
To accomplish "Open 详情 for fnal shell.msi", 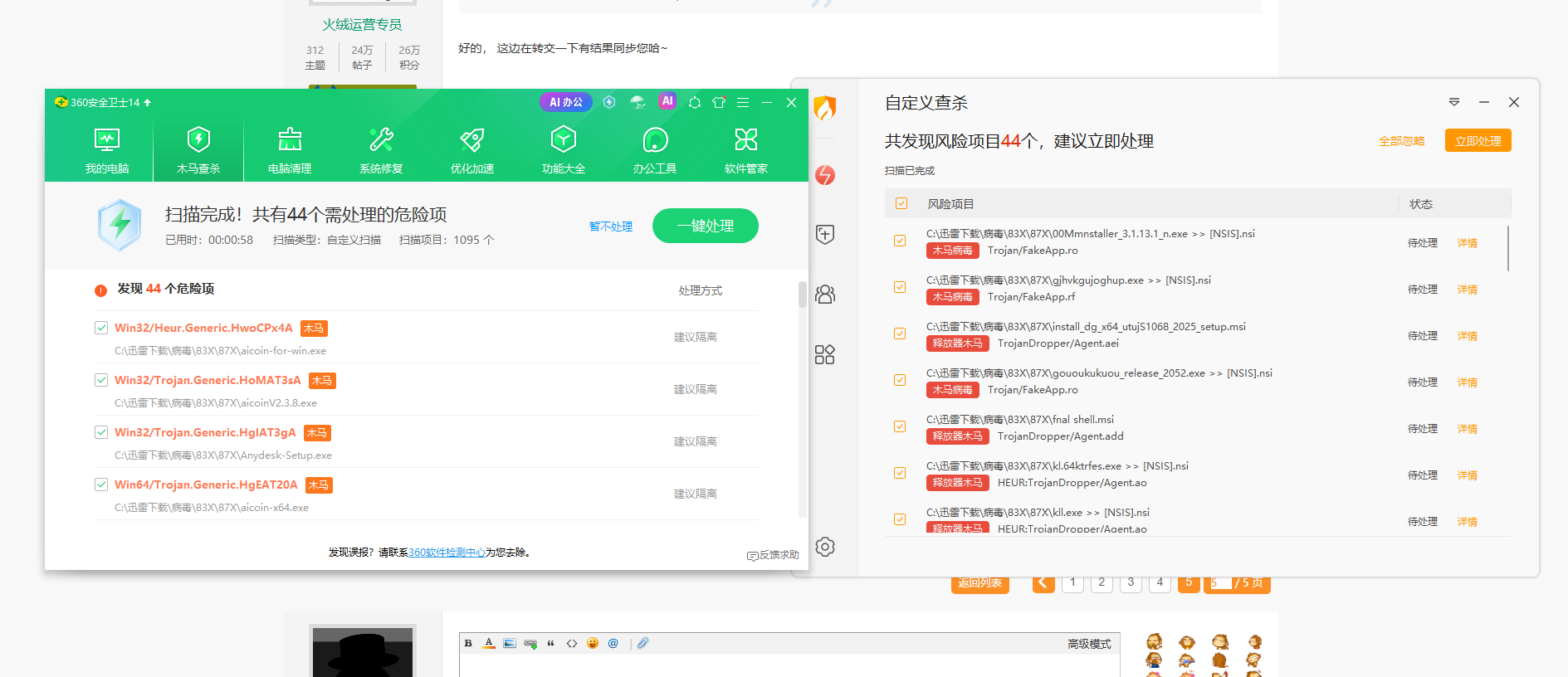I will (x=1468, y=429).
